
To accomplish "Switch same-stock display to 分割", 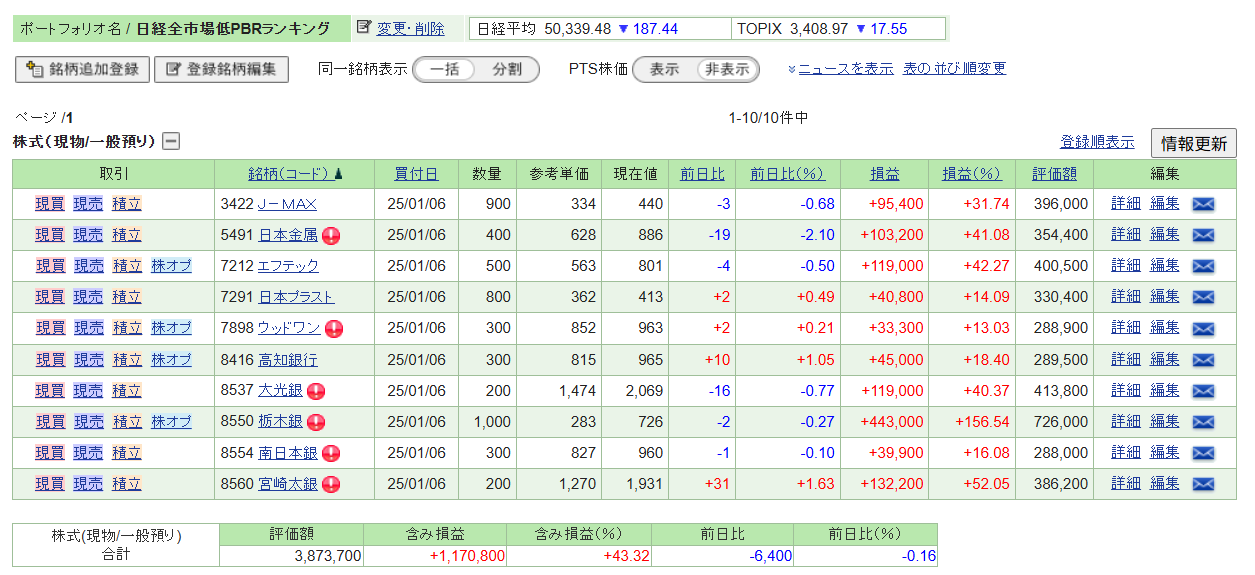I will (506, 69).
